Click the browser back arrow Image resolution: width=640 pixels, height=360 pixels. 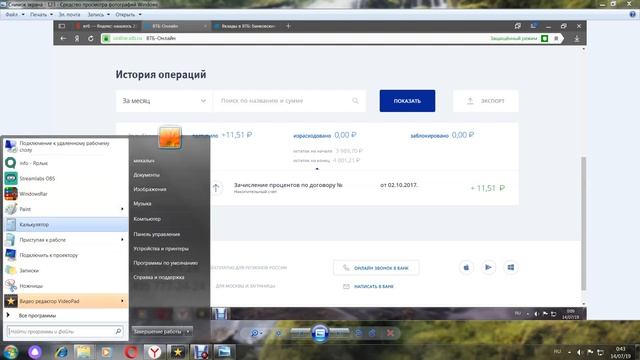[x=63, y=38]
